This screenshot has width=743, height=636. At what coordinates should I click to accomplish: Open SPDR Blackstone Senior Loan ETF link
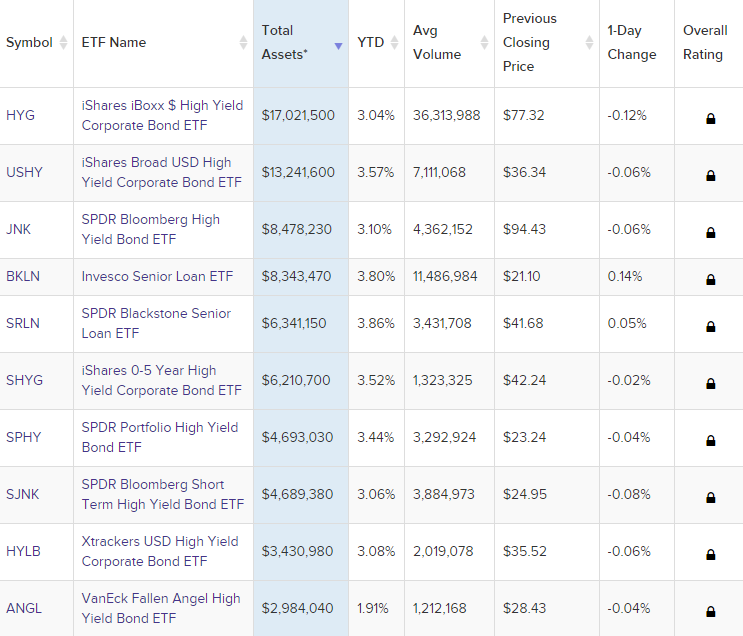pos(156,323)
